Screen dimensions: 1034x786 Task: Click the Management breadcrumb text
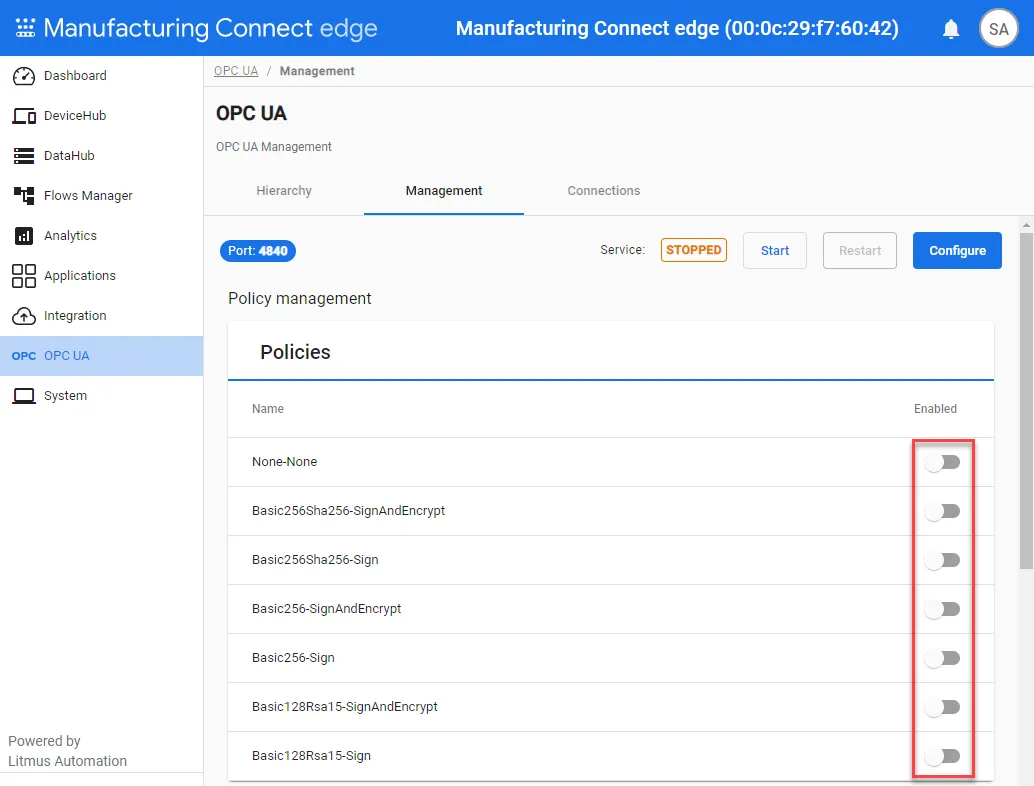pyautogui.click(x=317, y=71)
